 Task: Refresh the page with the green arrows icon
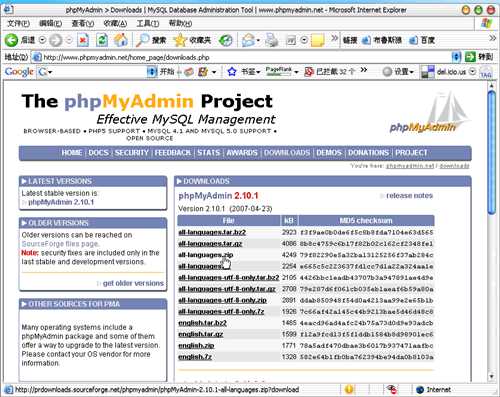pyautogui.click(x=102, y=40)
